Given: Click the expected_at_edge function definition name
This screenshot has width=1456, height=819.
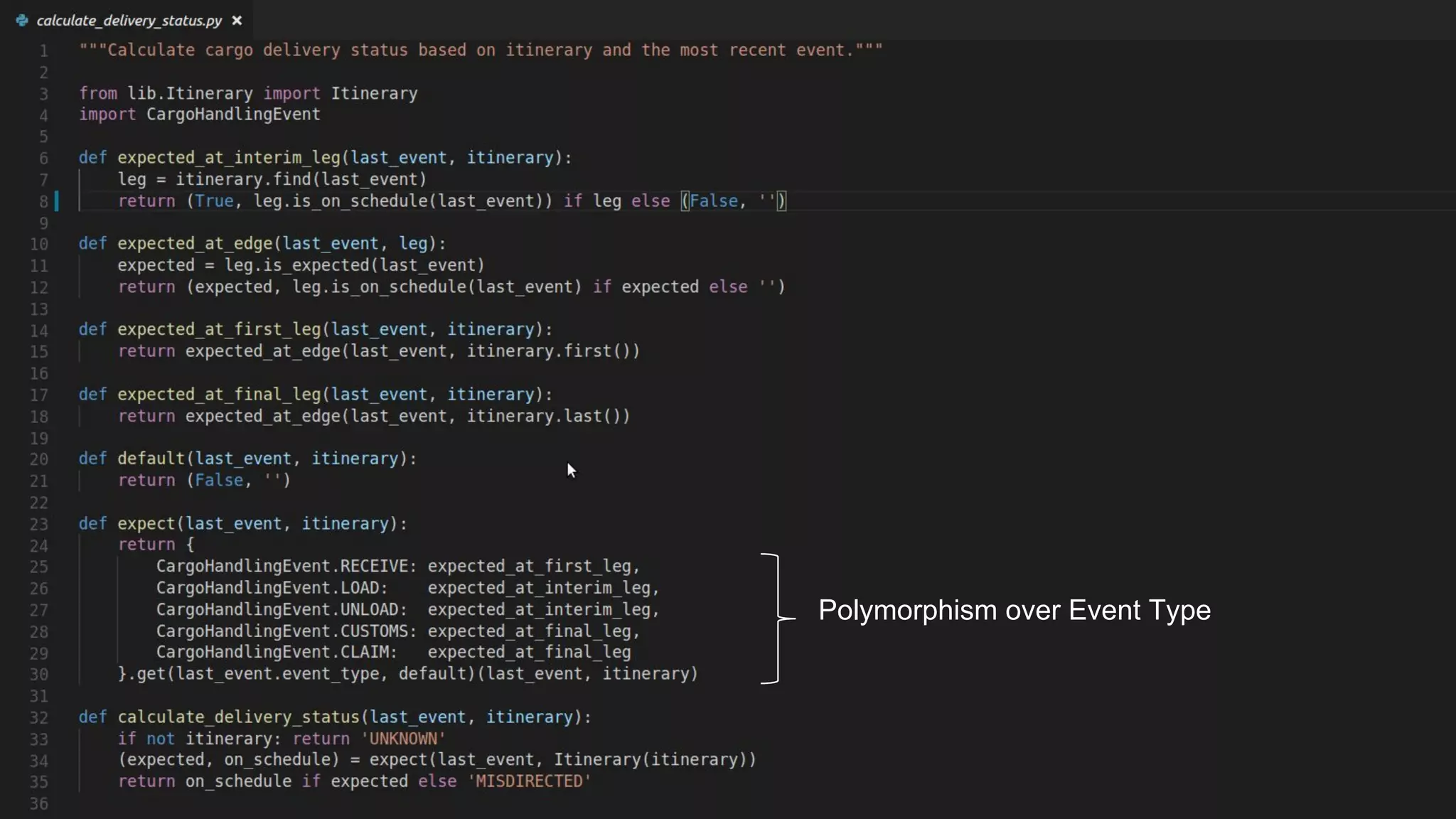Looking at the screenshot, I should coord(195,244).
